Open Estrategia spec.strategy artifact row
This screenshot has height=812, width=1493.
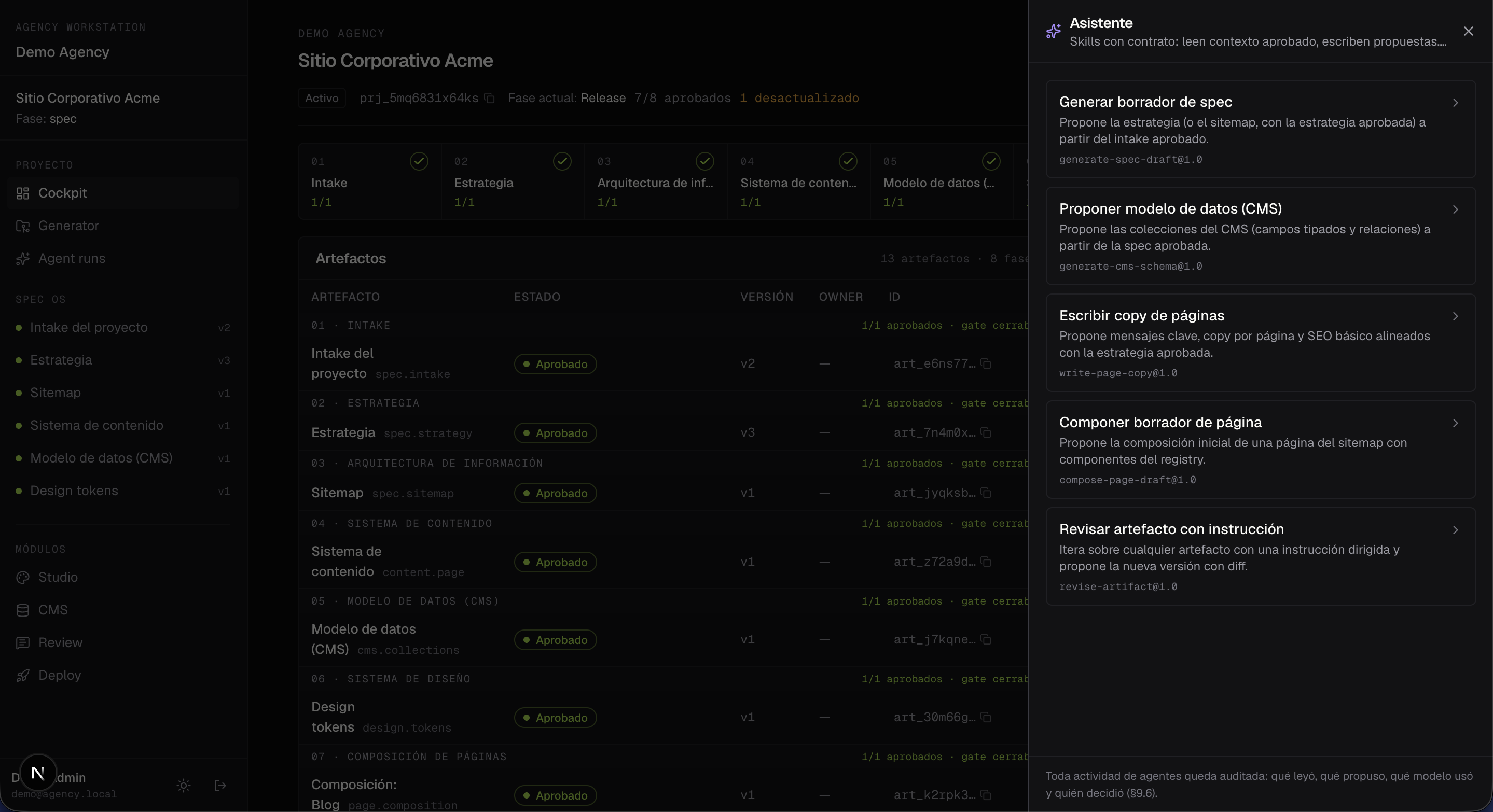click(x=663, y=432)
